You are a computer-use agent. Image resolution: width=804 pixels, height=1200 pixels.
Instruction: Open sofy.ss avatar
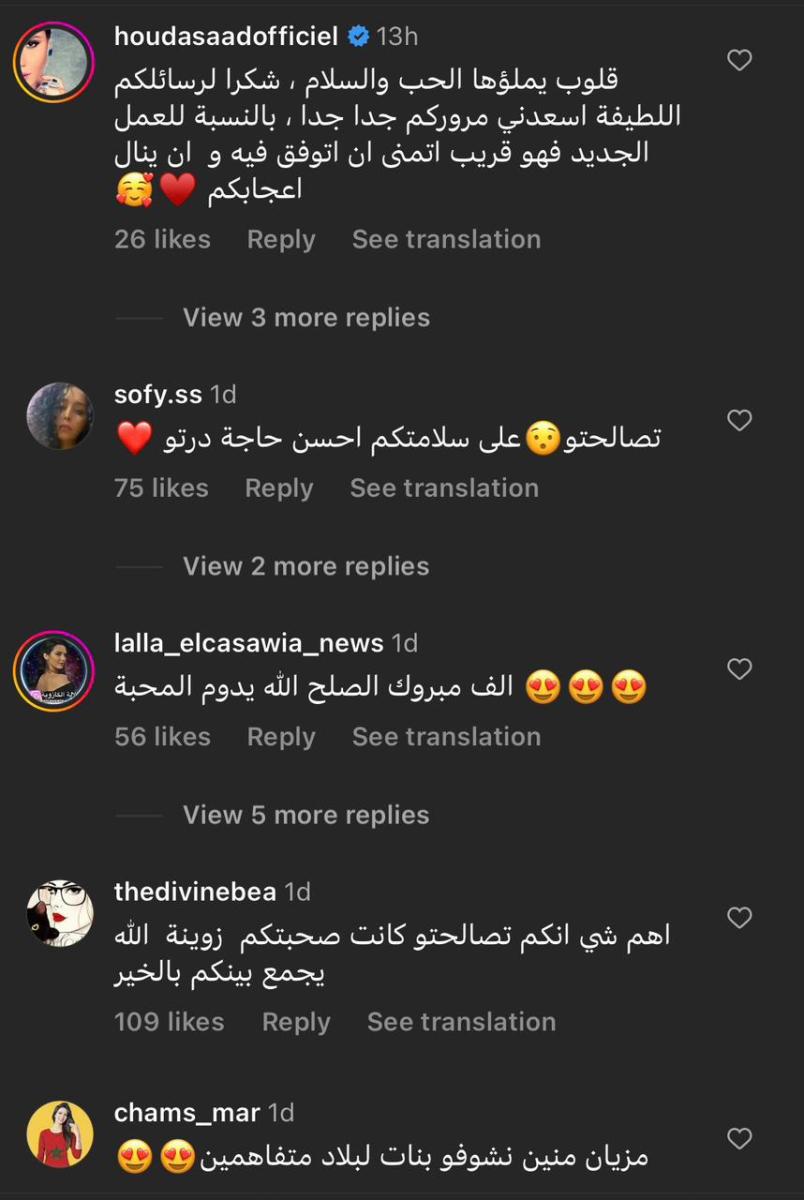point(60,416)
